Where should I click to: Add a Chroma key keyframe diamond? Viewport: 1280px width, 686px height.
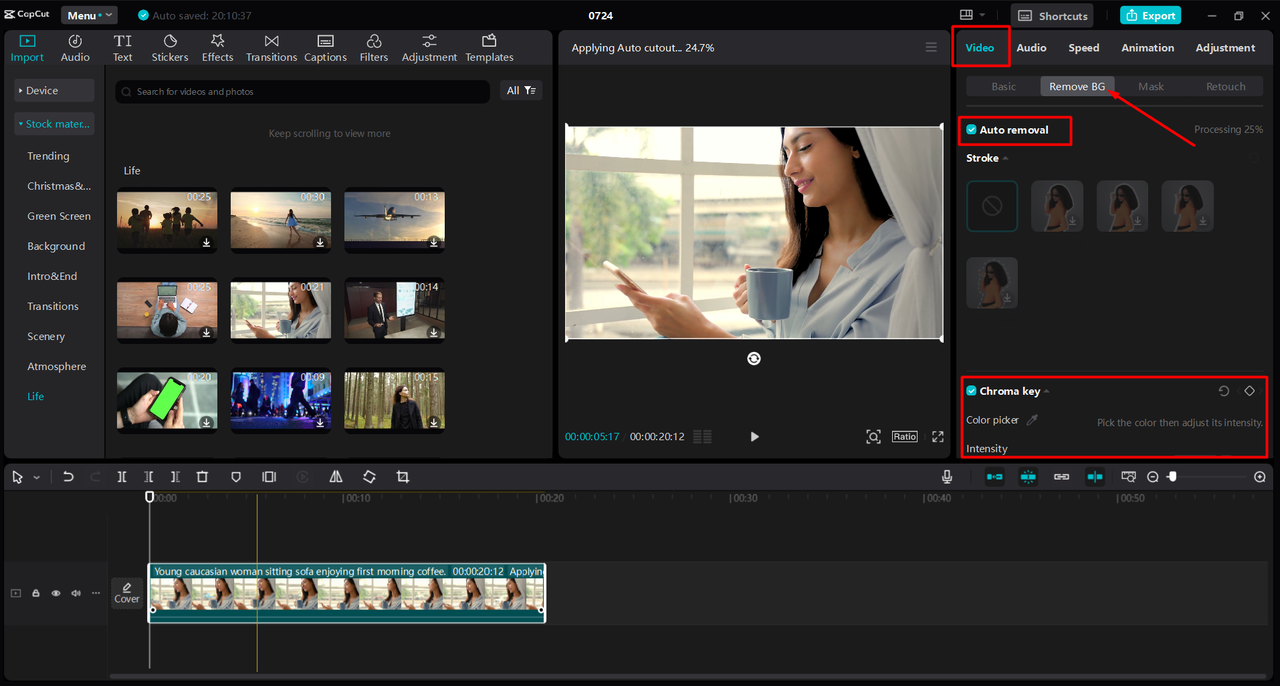coord(1249,391)
